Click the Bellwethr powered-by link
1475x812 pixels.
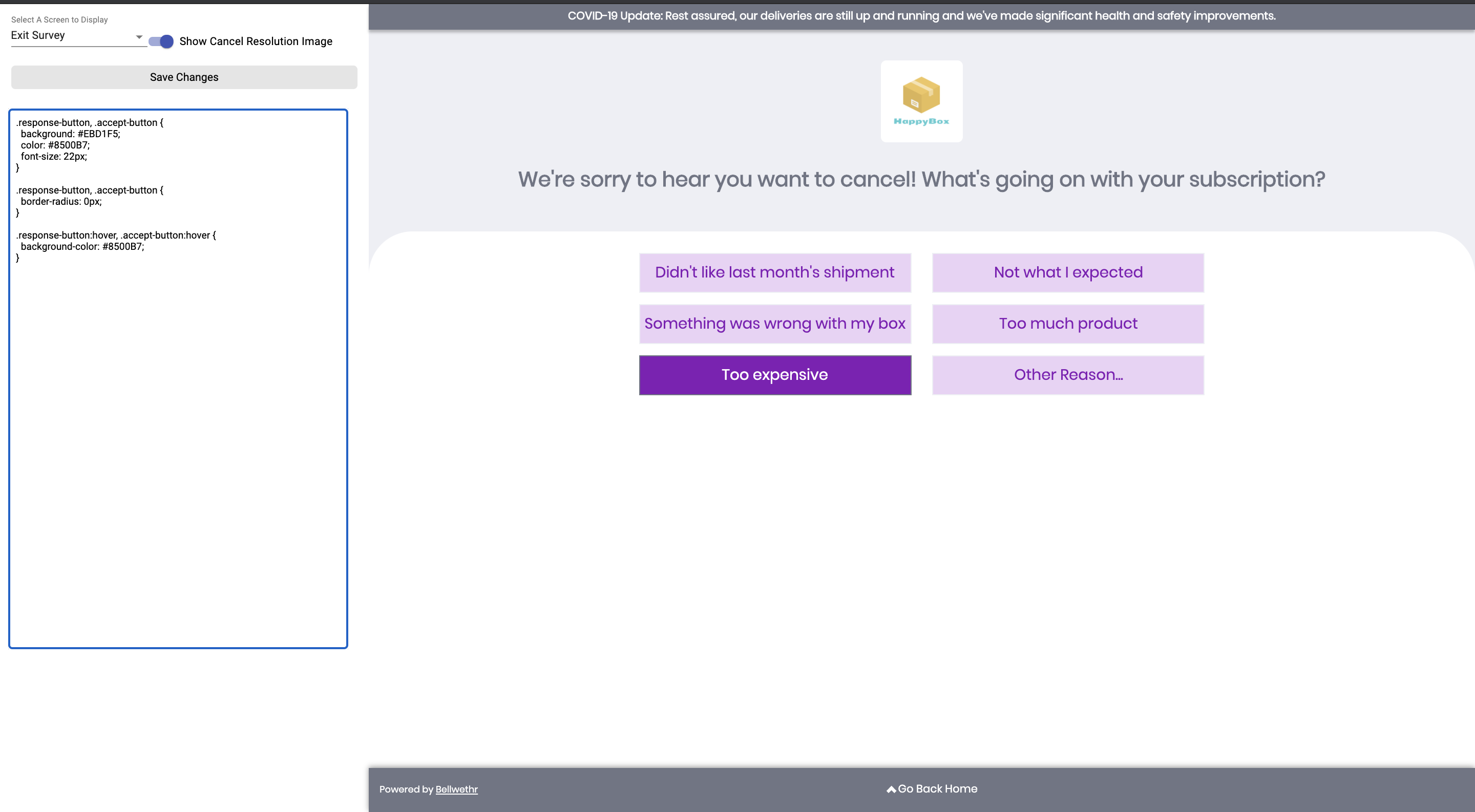(457, 789)
